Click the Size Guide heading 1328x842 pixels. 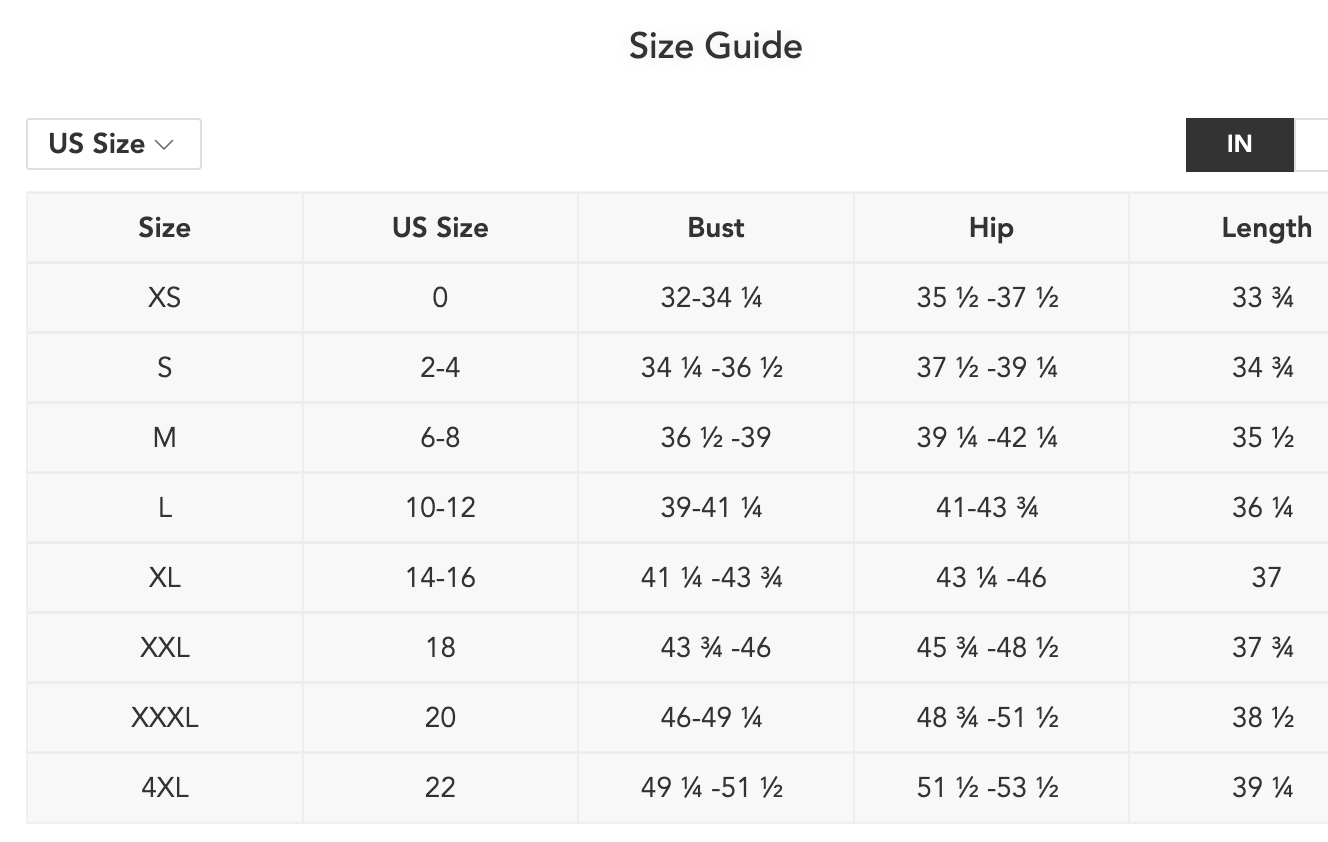click(715, 46)
